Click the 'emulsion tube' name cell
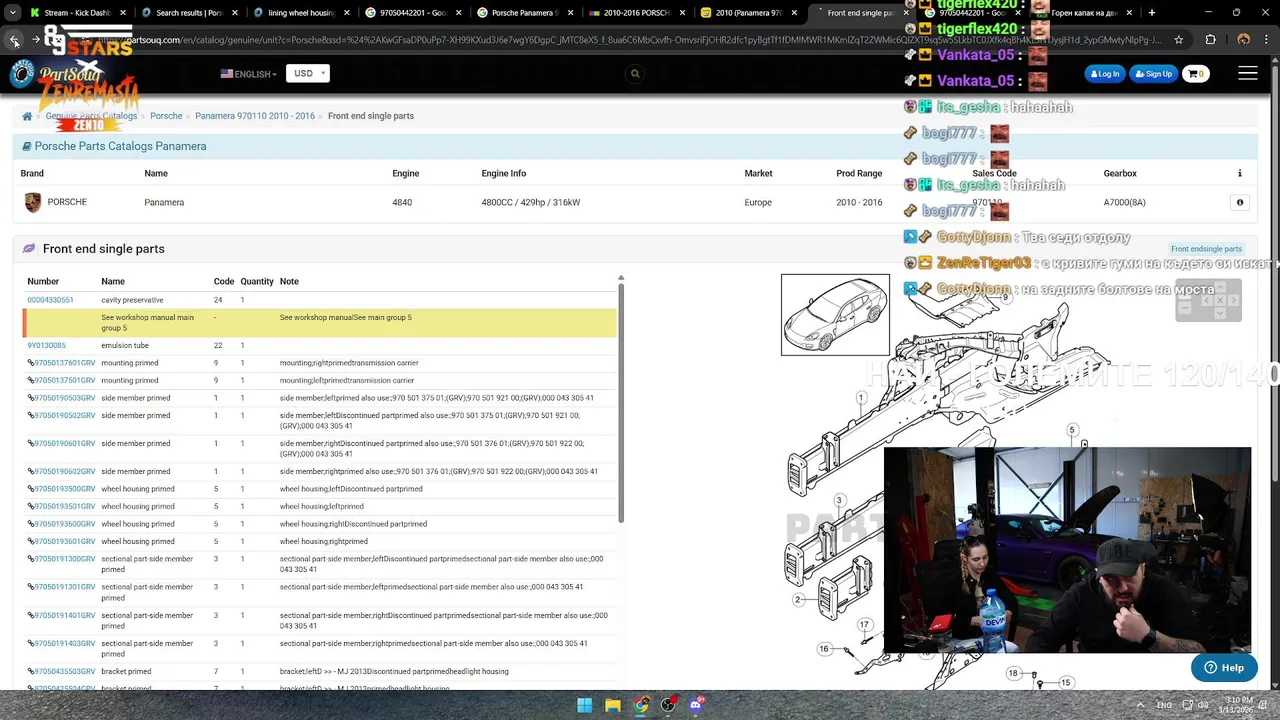 [125, 346]
